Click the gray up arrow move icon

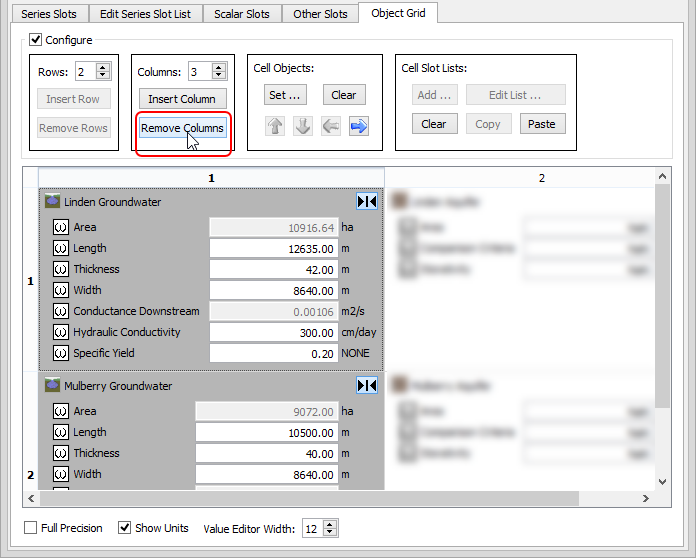275,126
